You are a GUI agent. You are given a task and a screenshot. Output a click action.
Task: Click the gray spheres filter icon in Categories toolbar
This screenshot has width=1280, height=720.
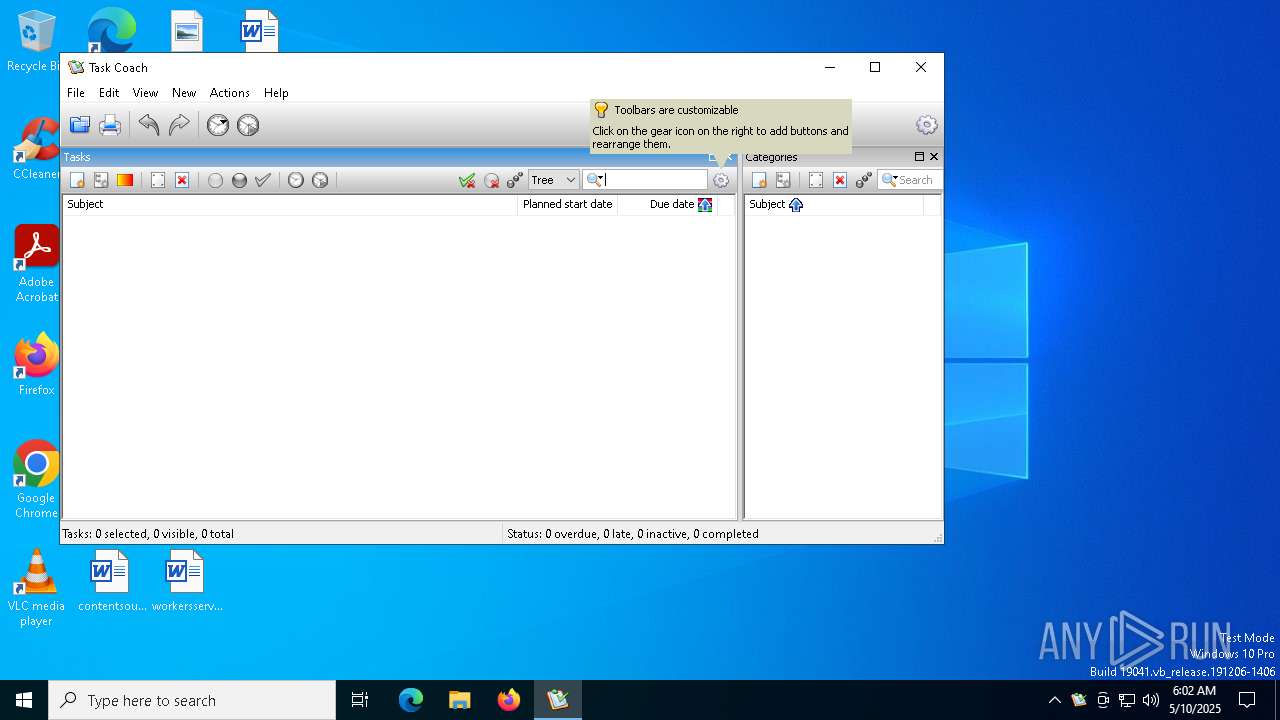864,180
